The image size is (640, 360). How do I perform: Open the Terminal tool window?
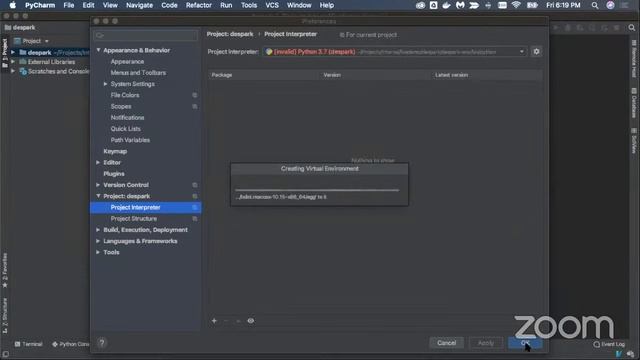[x=29, y=344]
